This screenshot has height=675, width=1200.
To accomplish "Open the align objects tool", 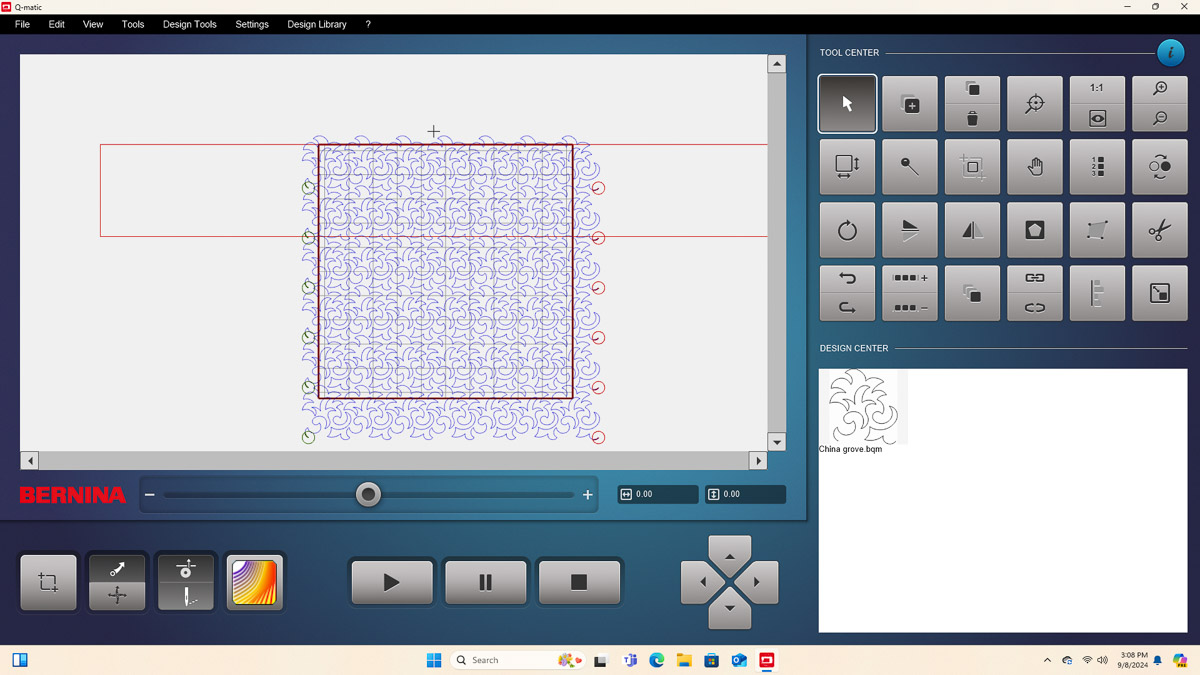I will pyautogui.click(x=1097, y=293).
